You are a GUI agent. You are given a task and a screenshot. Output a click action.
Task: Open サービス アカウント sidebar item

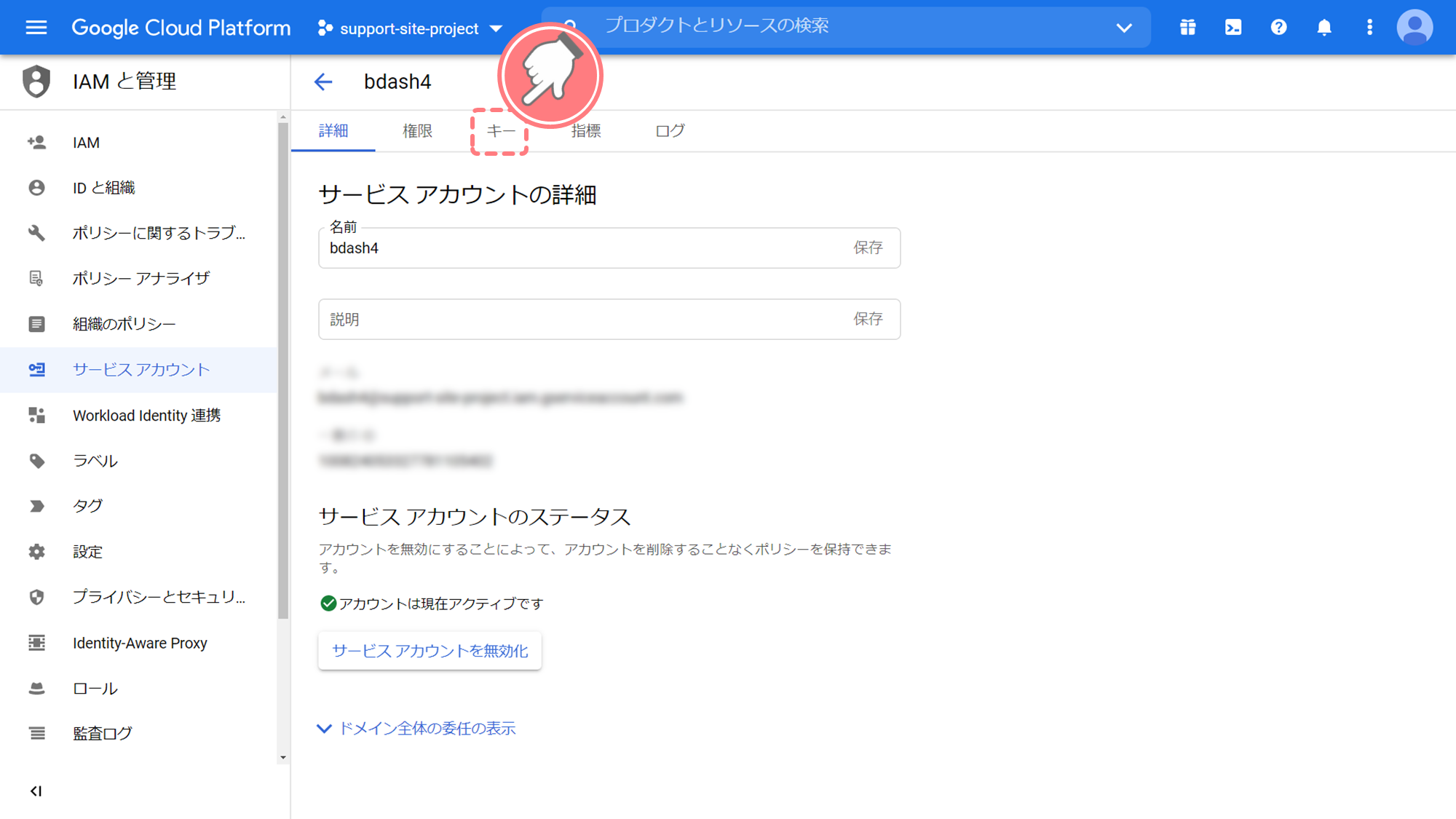[138, 370]
